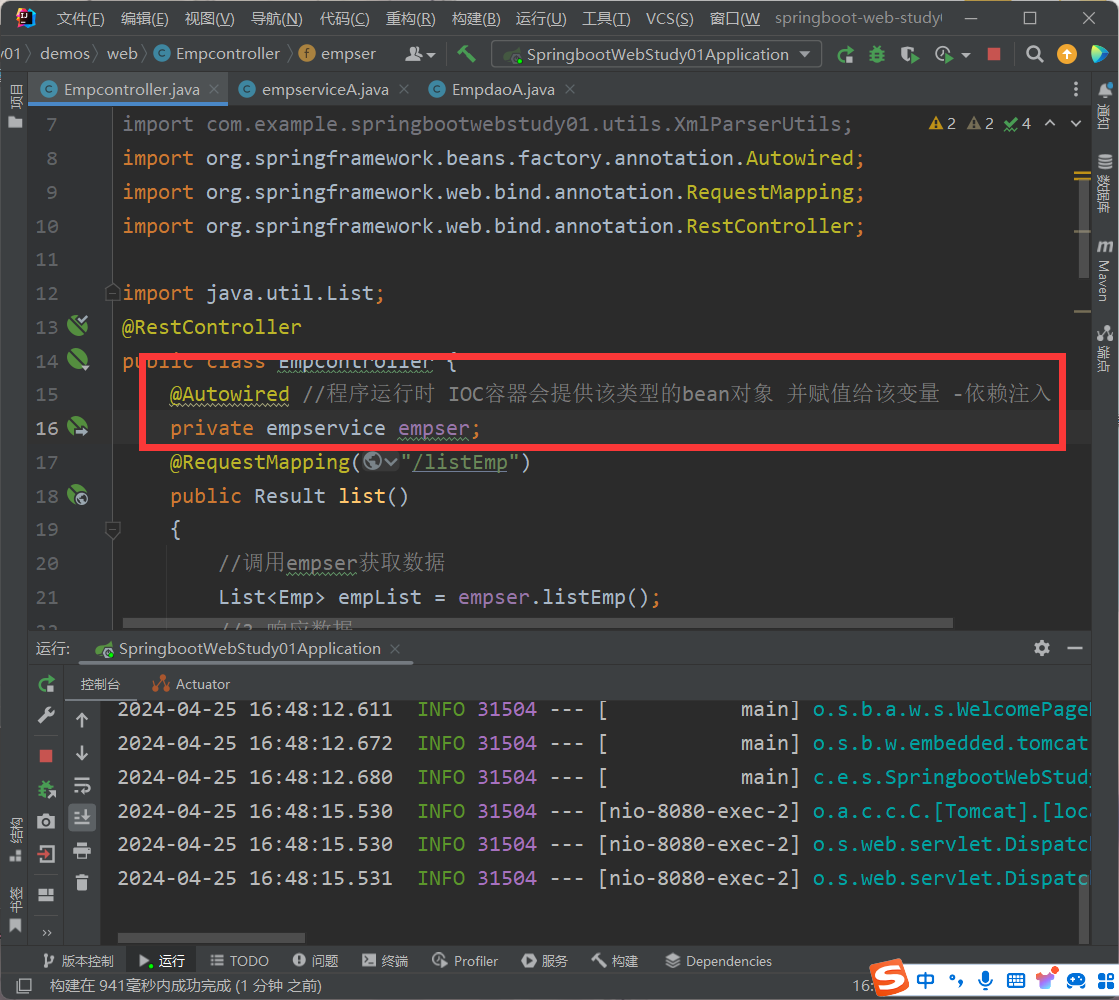Viewport: 1119px width, 1000px height.
Task: Expand the request mapping URL globe dropdown
Action: point(382,462)
